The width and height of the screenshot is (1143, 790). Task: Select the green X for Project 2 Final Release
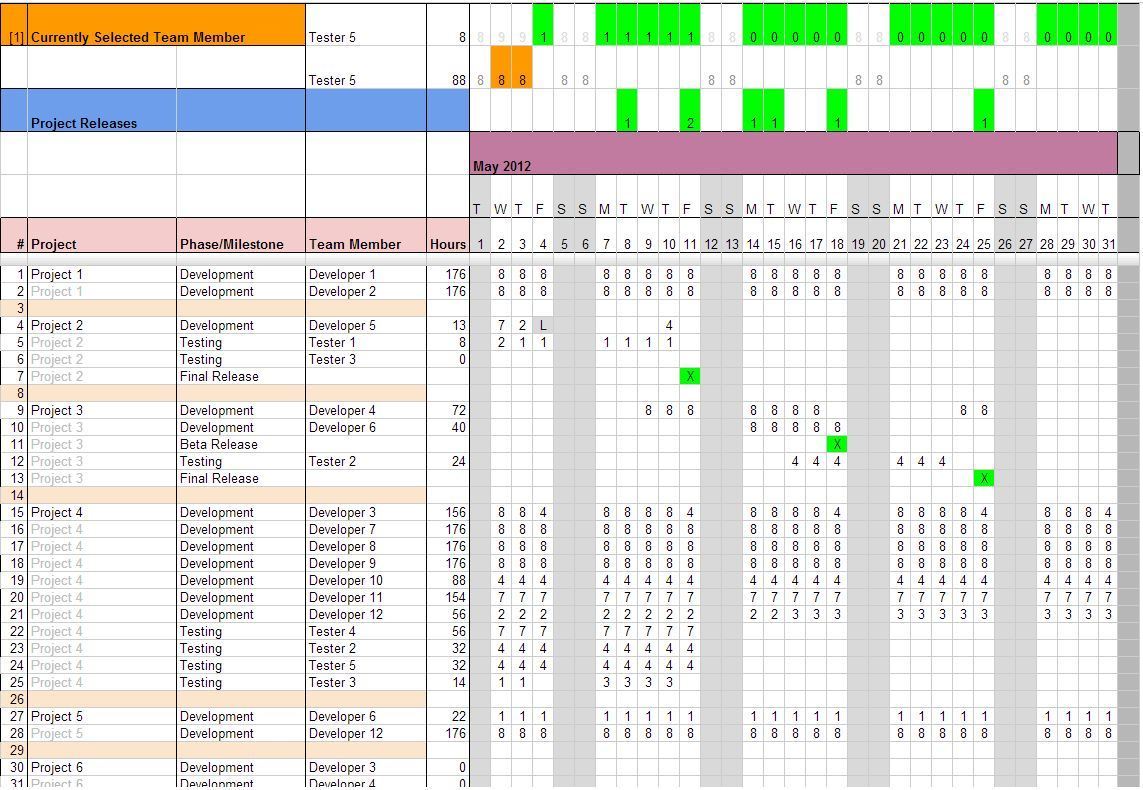coord(689,377)
